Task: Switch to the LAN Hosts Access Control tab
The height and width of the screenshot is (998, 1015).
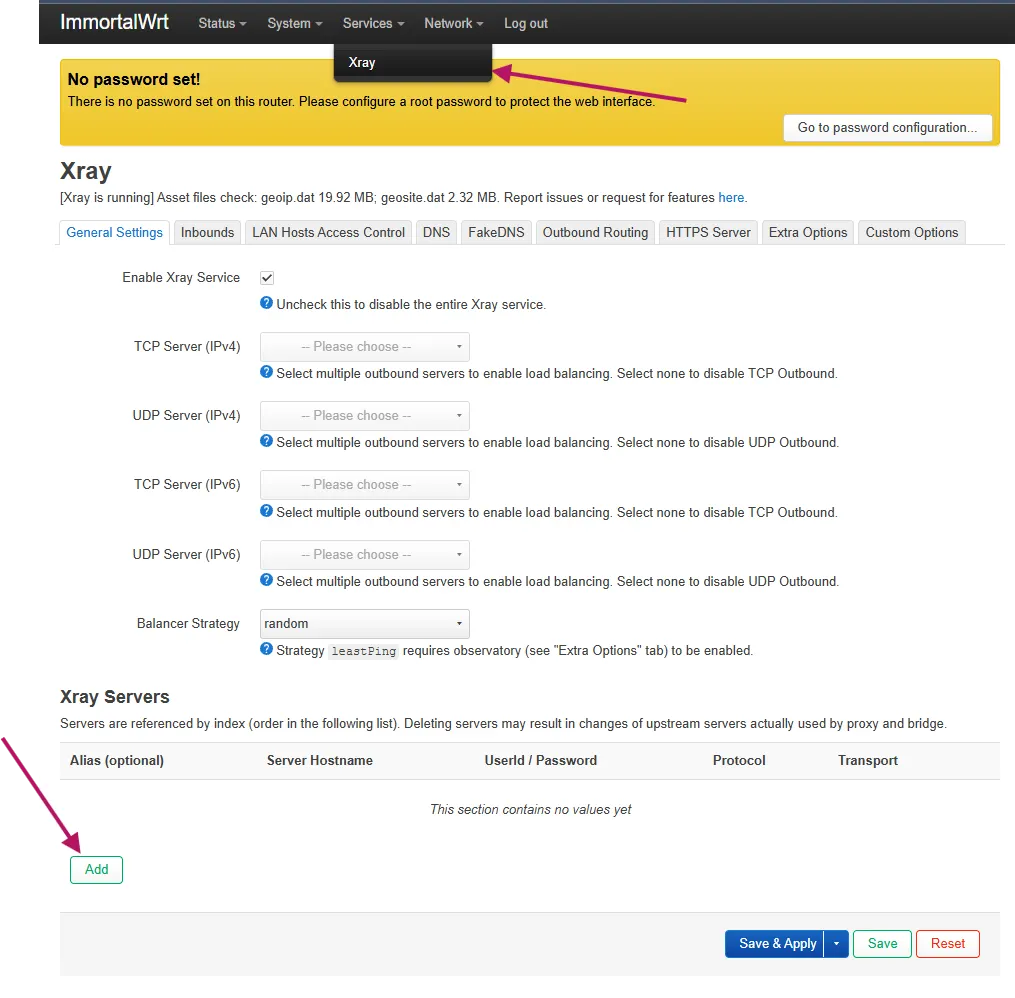Action: click(x=328, y=232)
